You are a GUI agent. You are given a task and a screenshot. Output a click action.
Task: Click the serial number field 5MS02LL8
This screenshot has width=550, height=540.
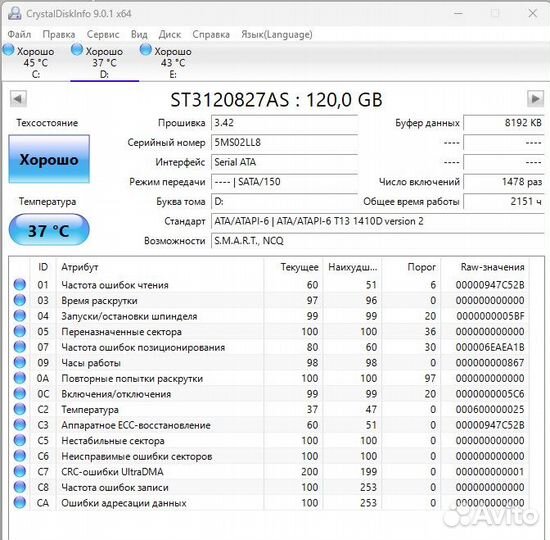[x=284, y=142]
